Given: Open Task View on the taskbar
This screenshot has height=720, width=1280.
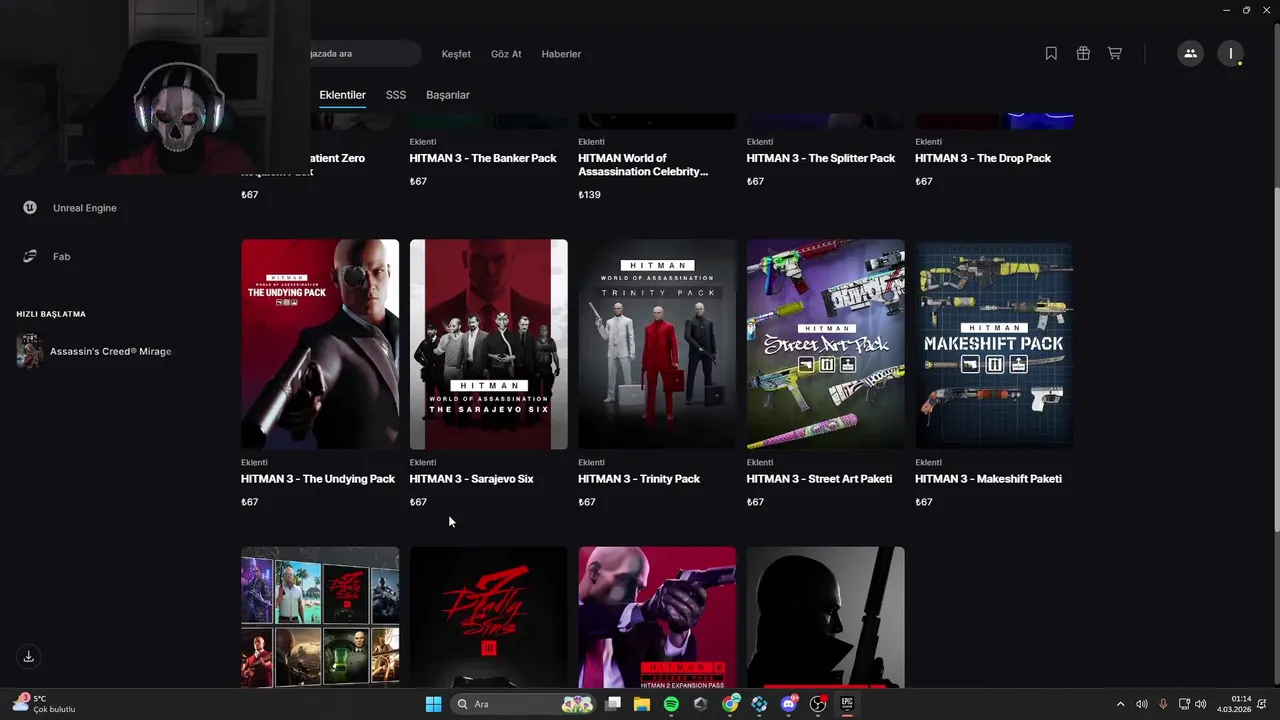Looking at the screenshot, I should (613, 704).
